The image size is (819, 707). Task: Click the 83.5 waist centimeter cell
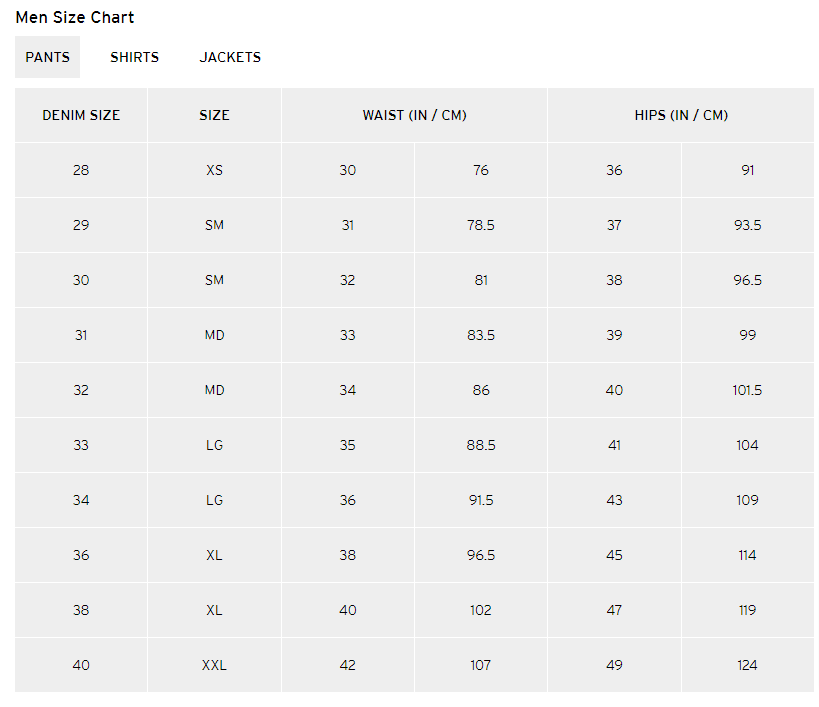[481, 335]
